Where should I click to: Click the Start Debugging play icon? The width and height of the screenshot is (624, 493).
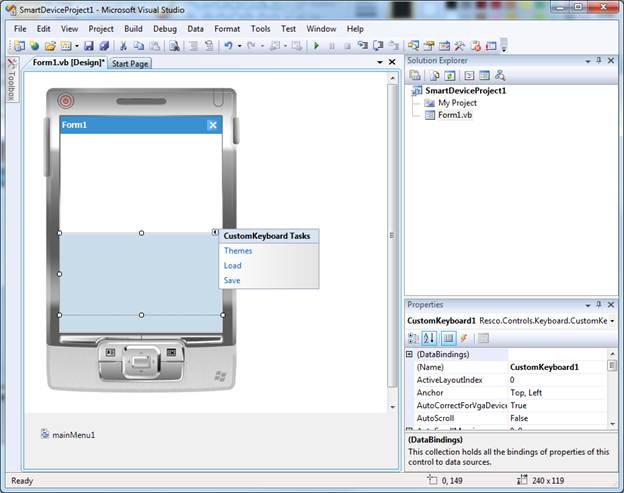click(x=316, y=46)
